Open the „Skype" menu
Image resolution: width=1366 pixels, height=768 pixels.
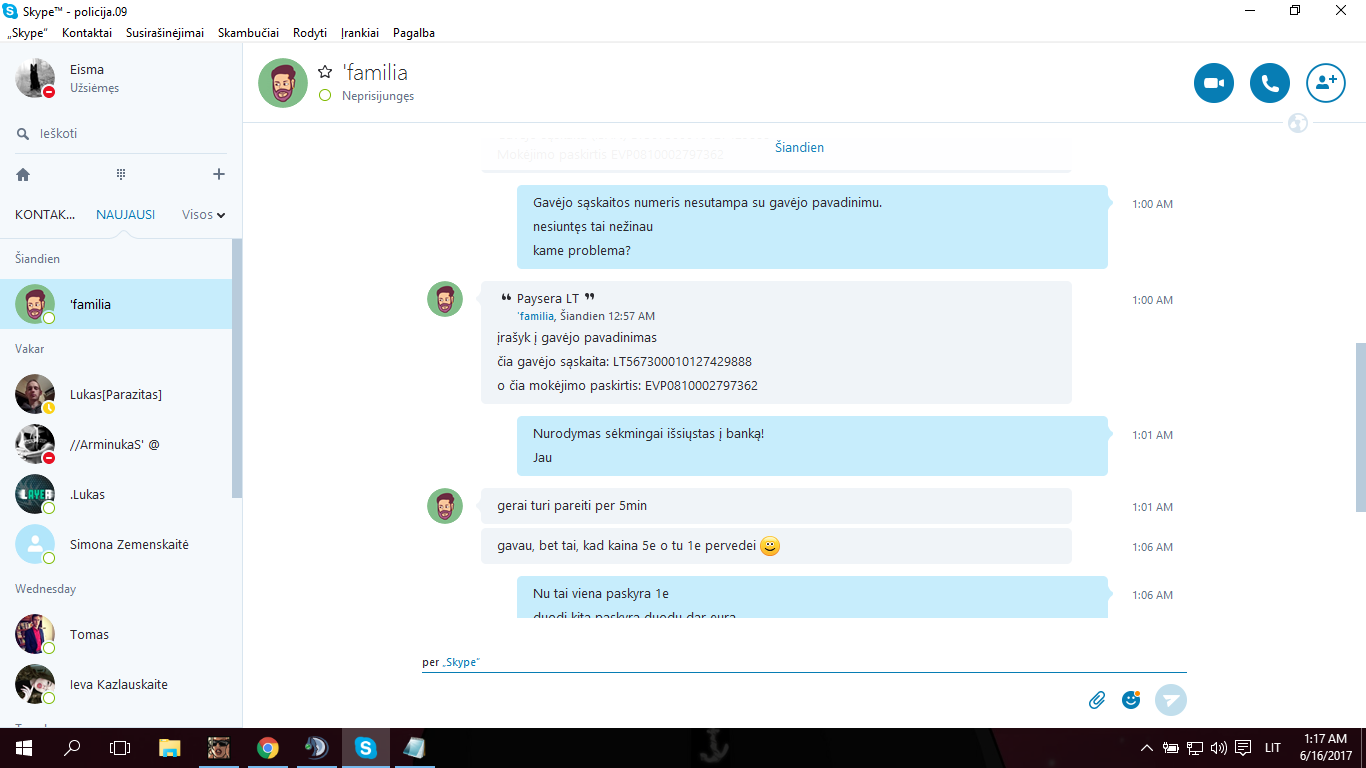click(28, 33)
